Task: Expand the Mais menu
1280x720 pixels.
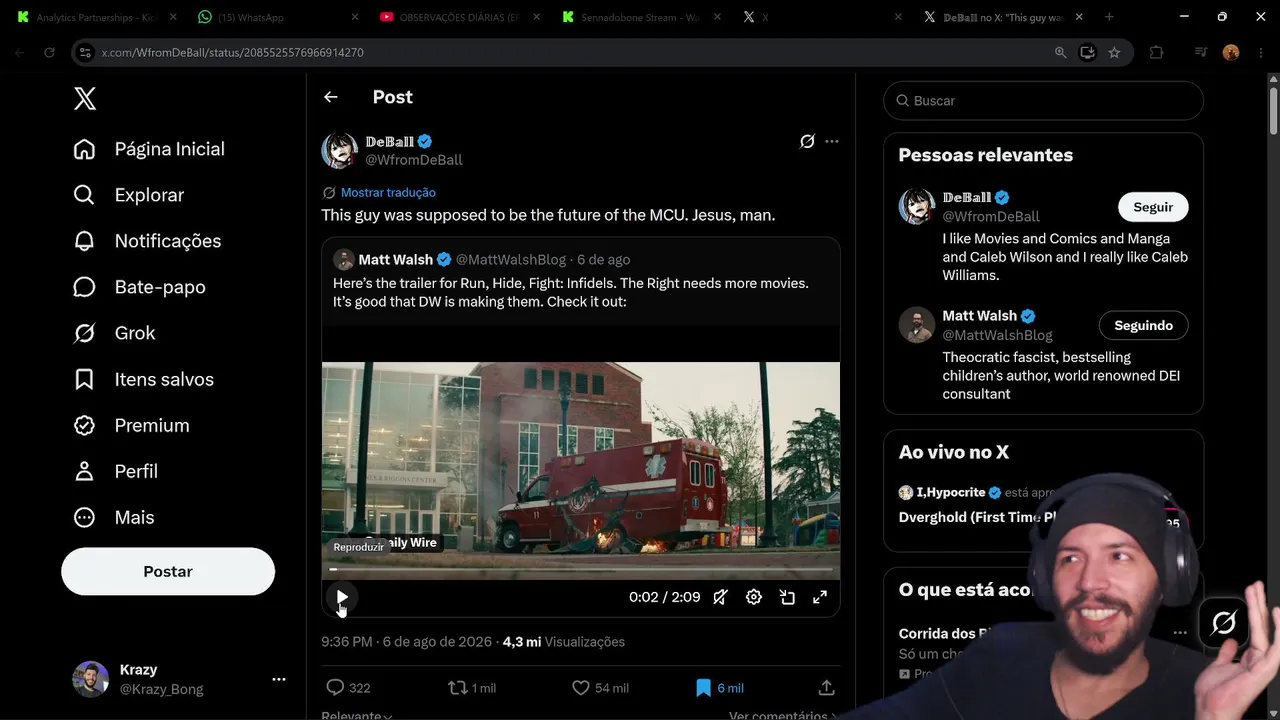Action: [x=113, y=517]
